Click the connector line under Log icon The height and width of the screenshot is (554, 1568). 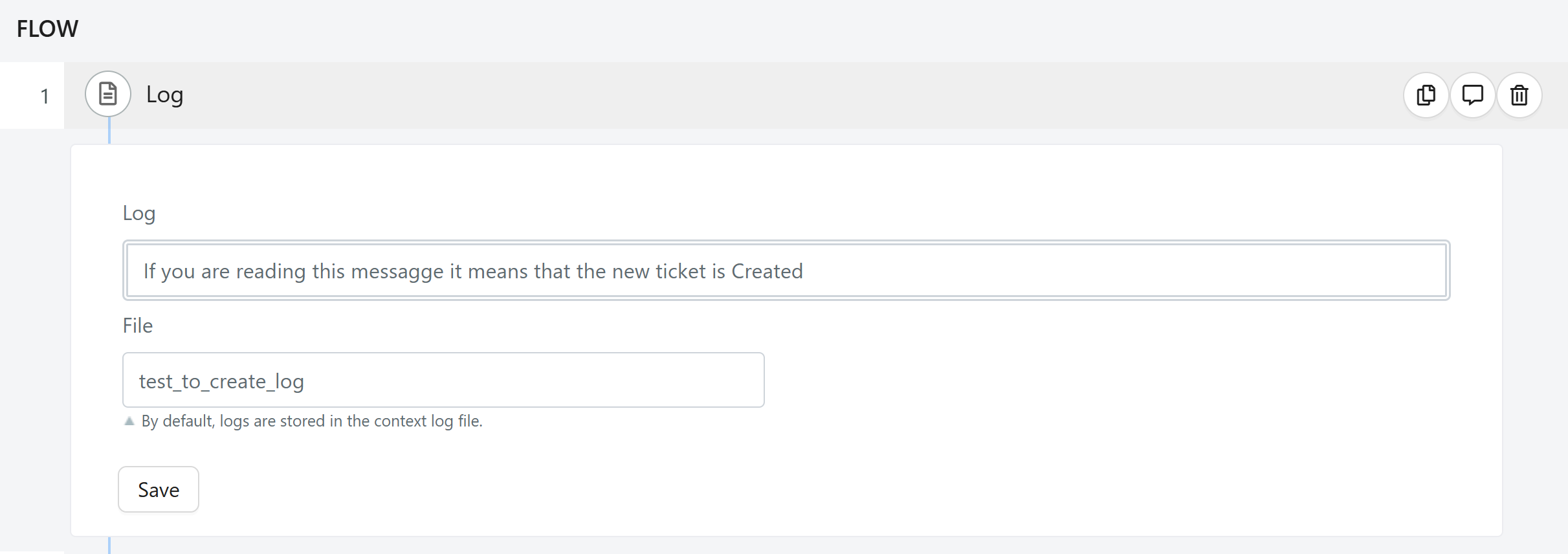point(109,130)
